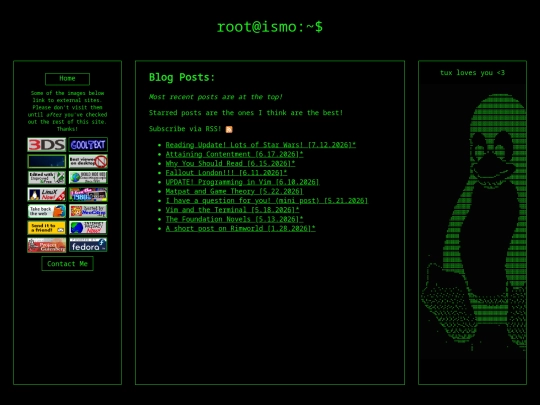This screenshot has height=405, width=540.
Task: Click the 'tux loves you <3' caption
Action: pyautogui.click(x=472, y=73)
